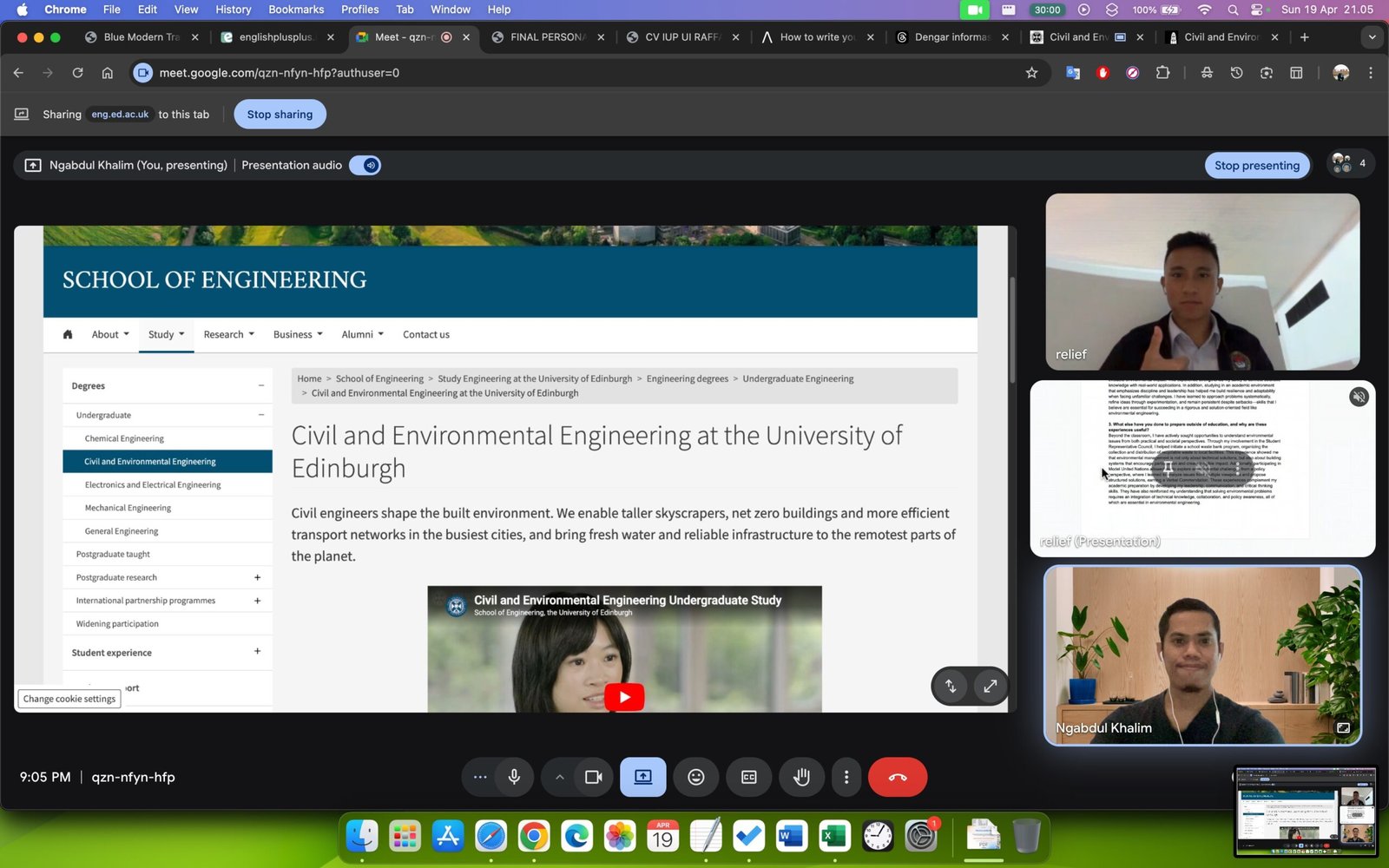The height and width of the screenshot is (868, 1389).
Task: Open Microsoft Excel from the Dock
Action: (834, 836)
